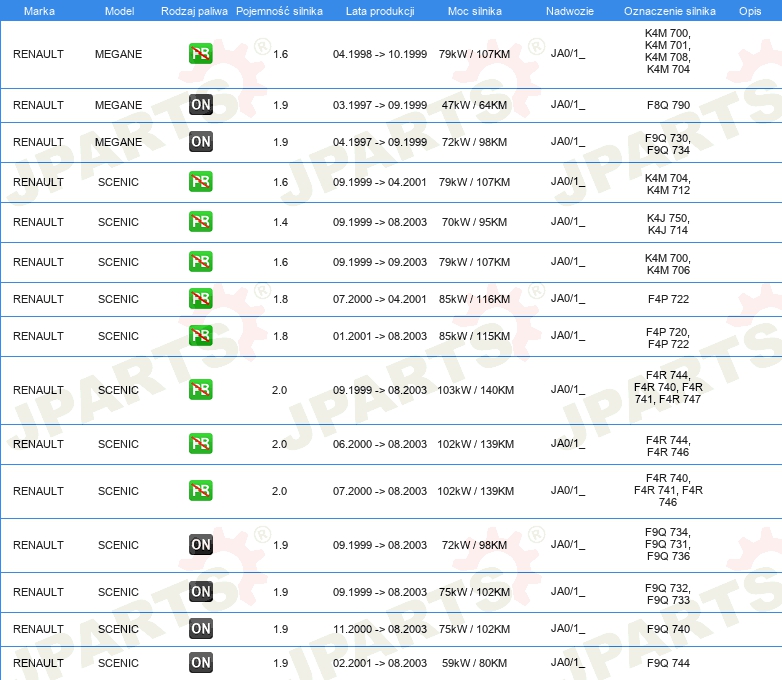
Task: Click the petrol icon for Scenic 103kW/140KM
Action: tap(200, 390)
